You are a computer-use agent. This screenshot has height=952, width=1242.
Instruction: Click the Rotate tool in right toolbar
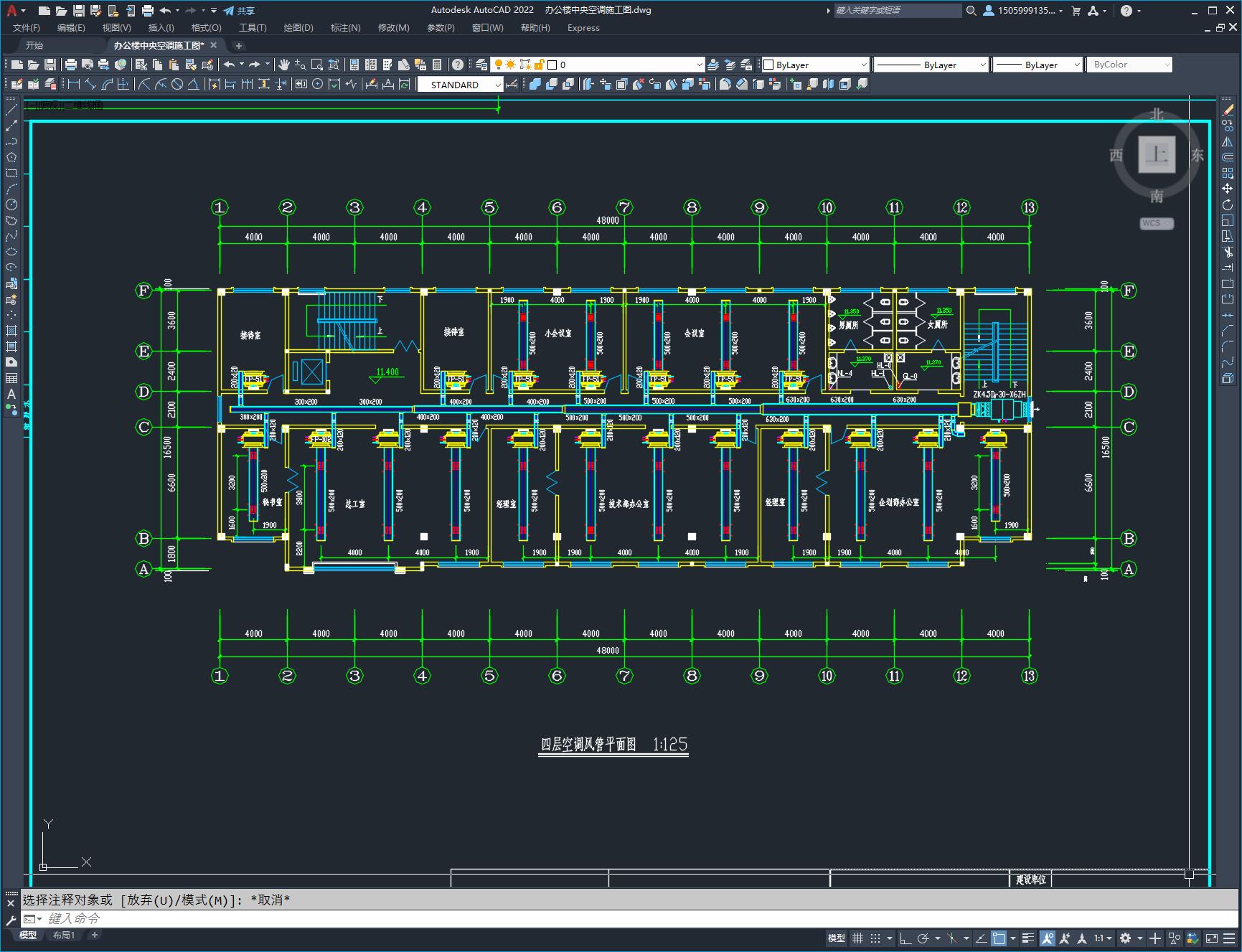click(x=1228, y=204)
